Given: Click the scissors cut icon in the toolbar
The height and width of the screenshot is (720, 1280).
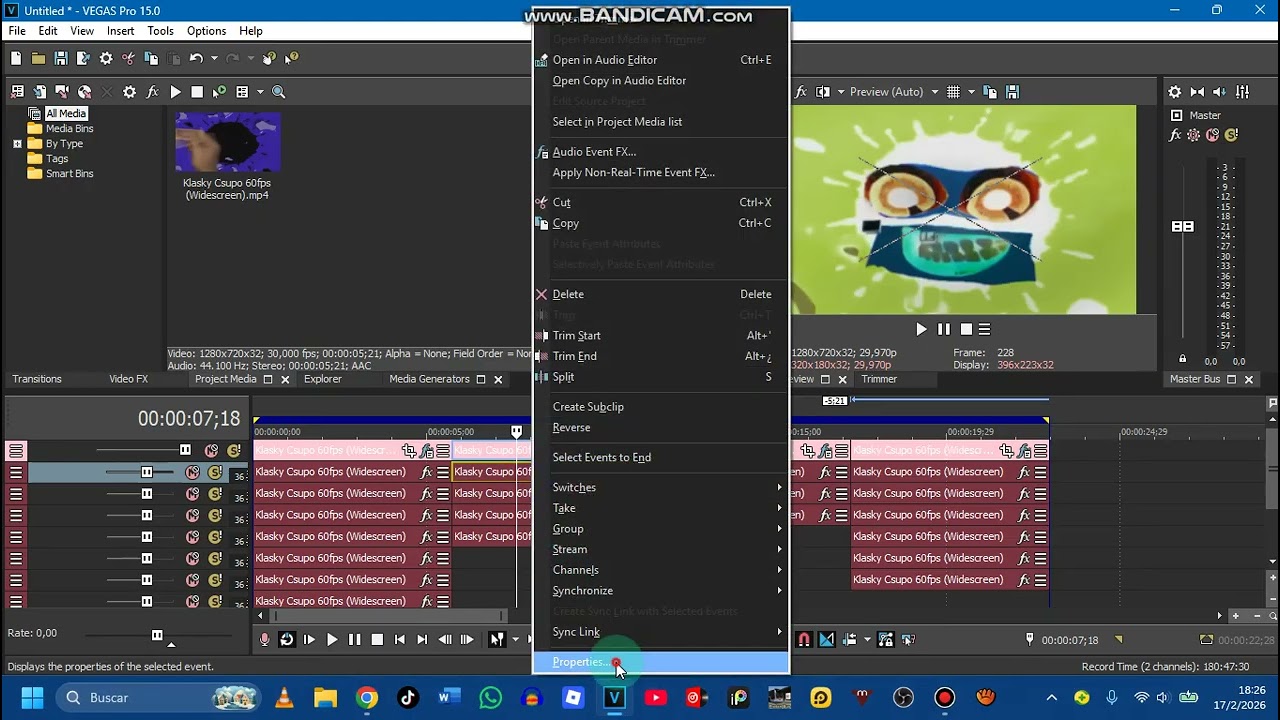Looking at the screenshot, I should point(129,59).
